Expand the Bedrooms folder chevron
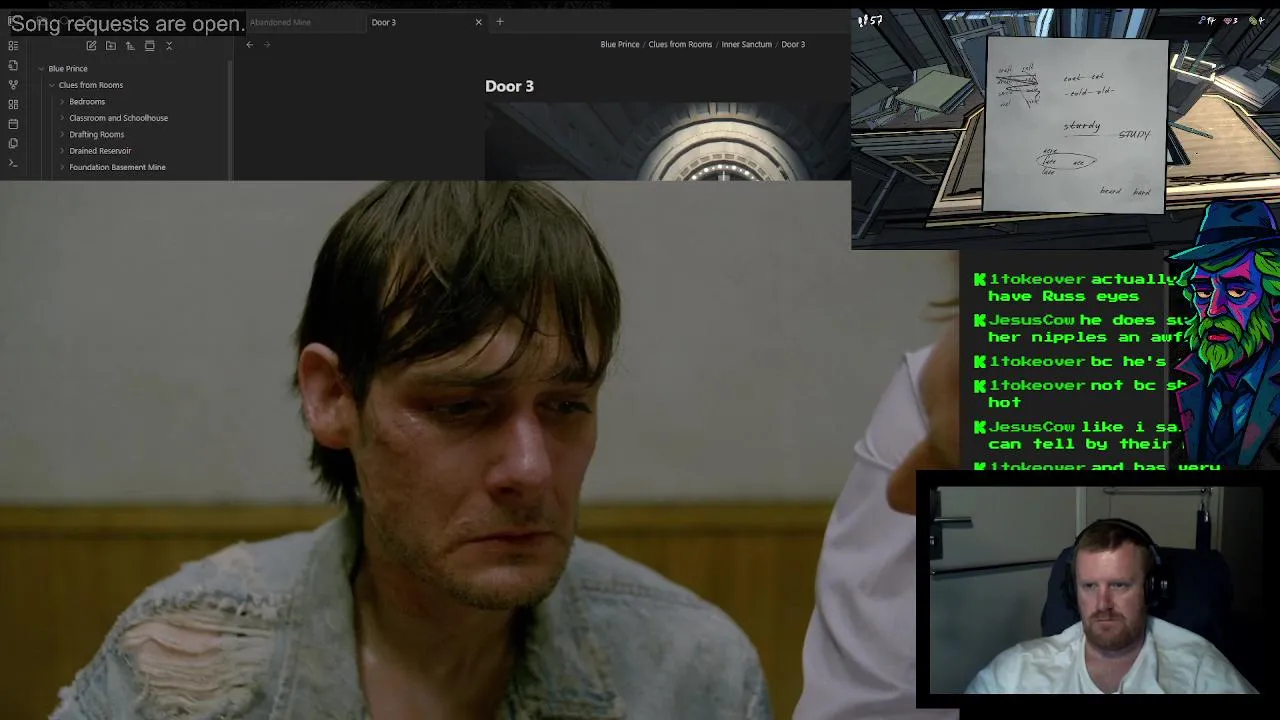1280x720 pixels. point(62,102)
